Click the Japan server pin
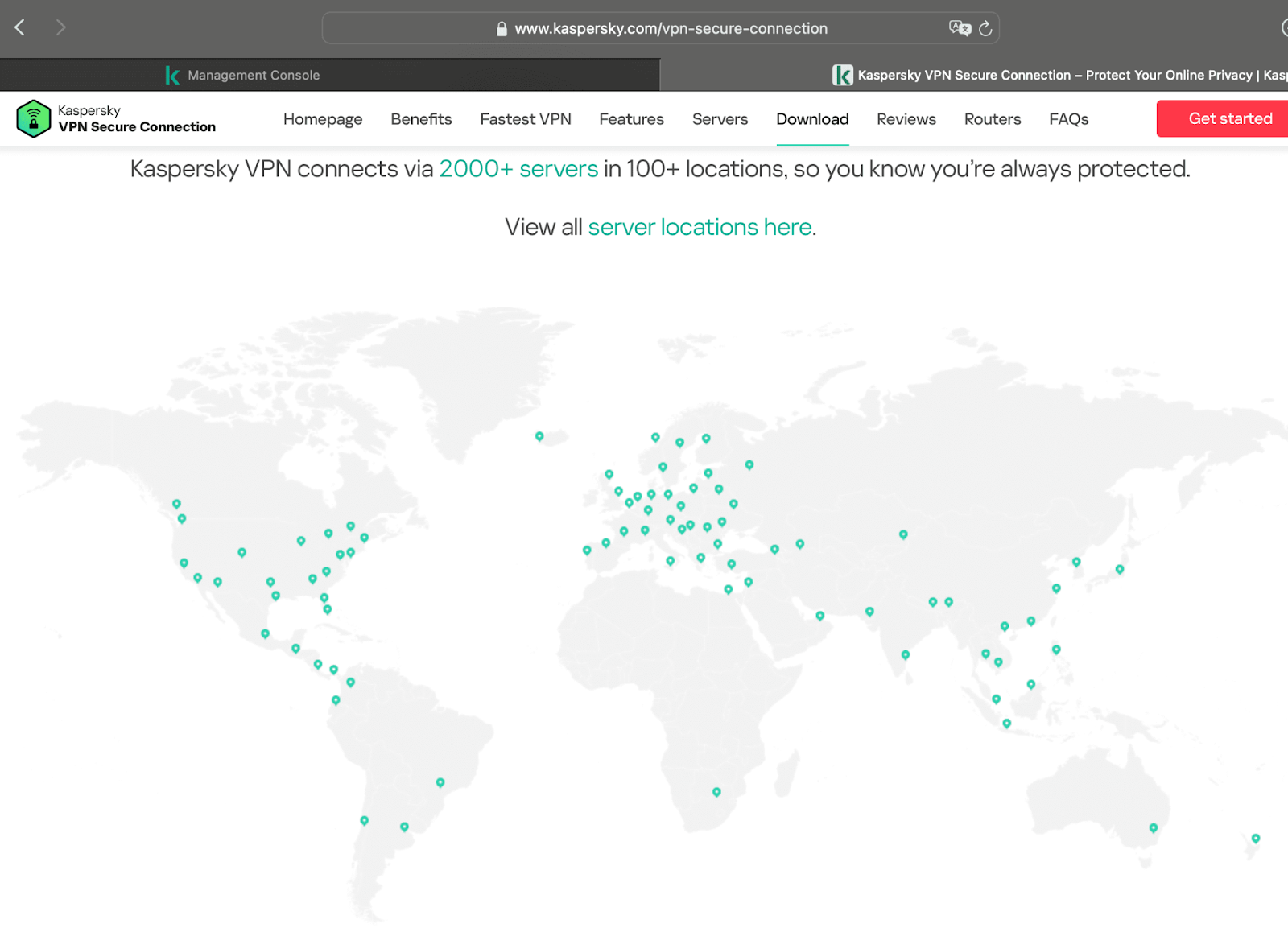 pos(1120,569)
